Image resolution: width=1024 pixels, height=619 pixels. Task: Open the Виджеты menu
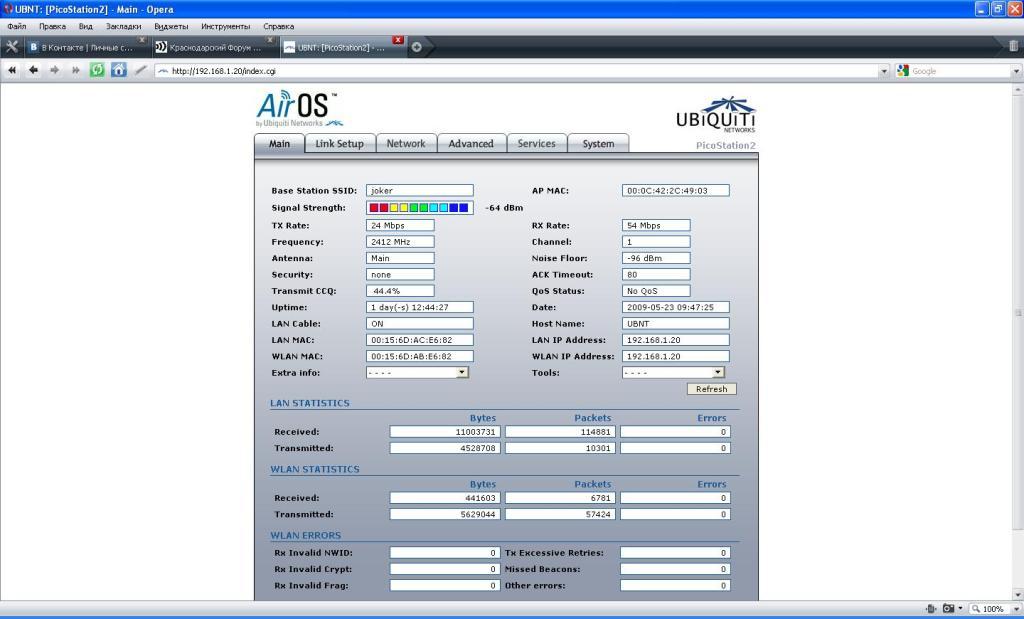coord(171,26)
